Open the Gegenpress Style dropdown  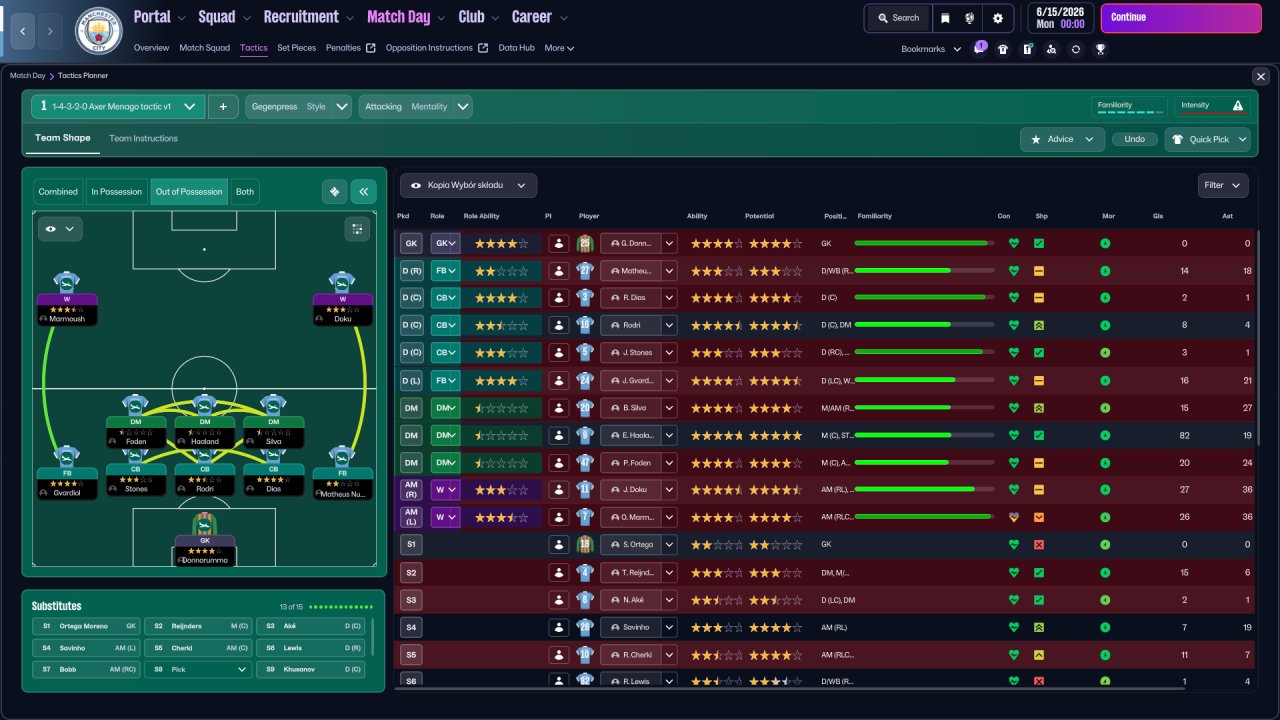[x=298, y=106]
